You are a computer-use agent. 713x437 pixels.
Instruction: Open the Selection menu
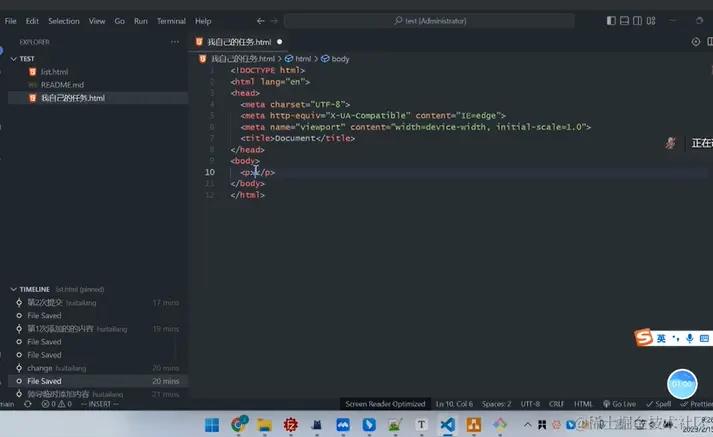(64, 21)
